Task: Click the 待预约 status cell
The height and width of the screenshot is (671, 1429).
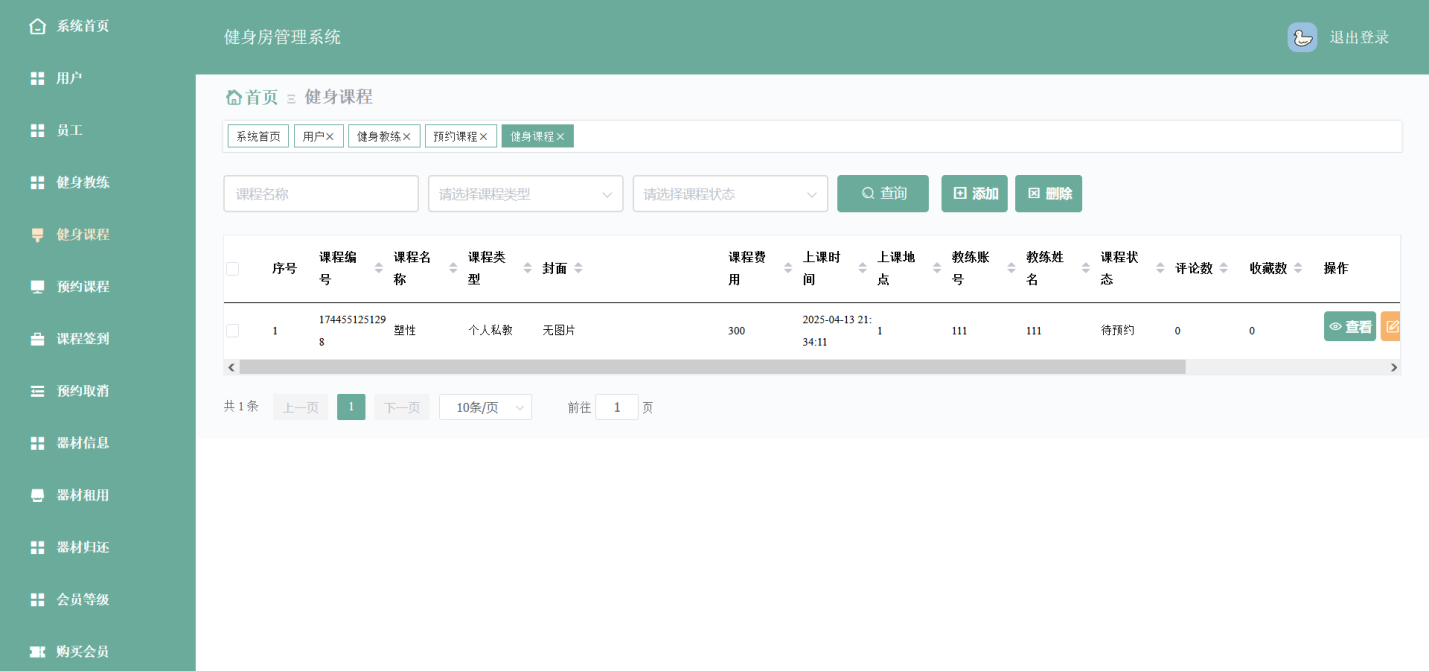Action: [x=1118, y=330]
